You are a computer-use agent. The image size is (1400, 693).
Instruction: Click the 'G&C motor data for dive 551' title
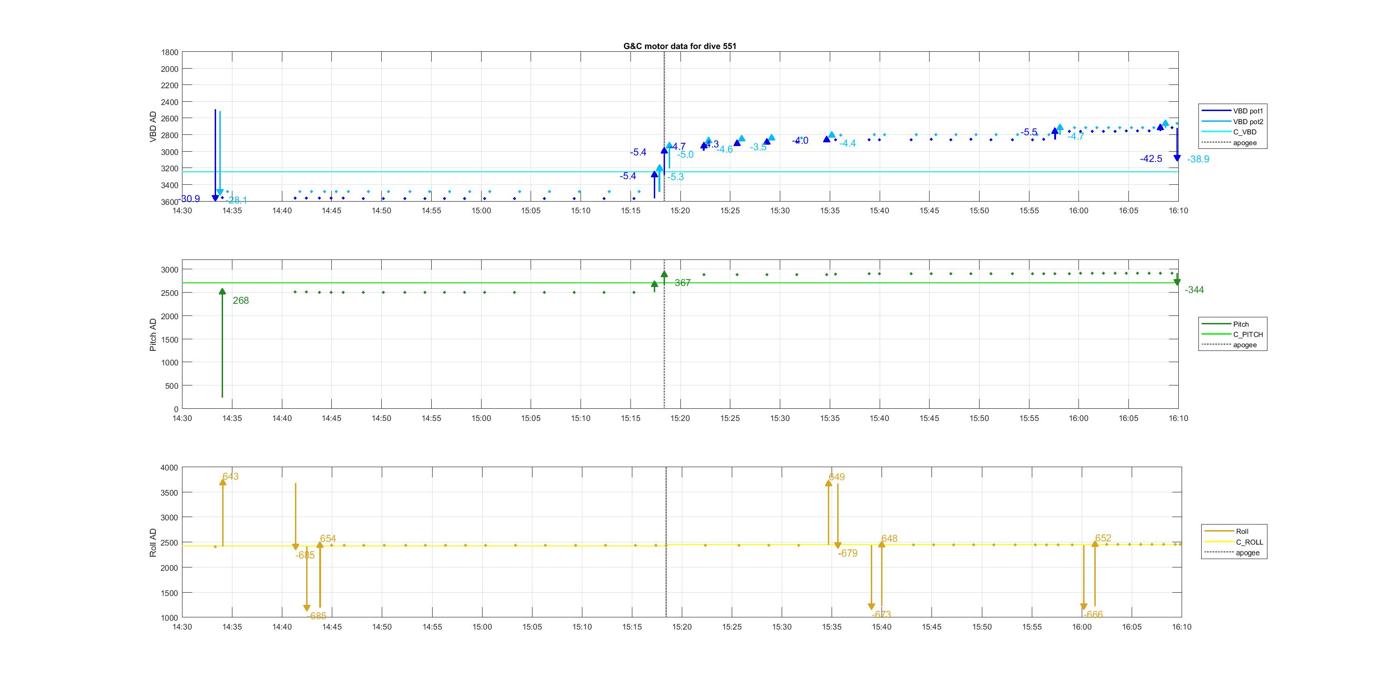(680, 46)
